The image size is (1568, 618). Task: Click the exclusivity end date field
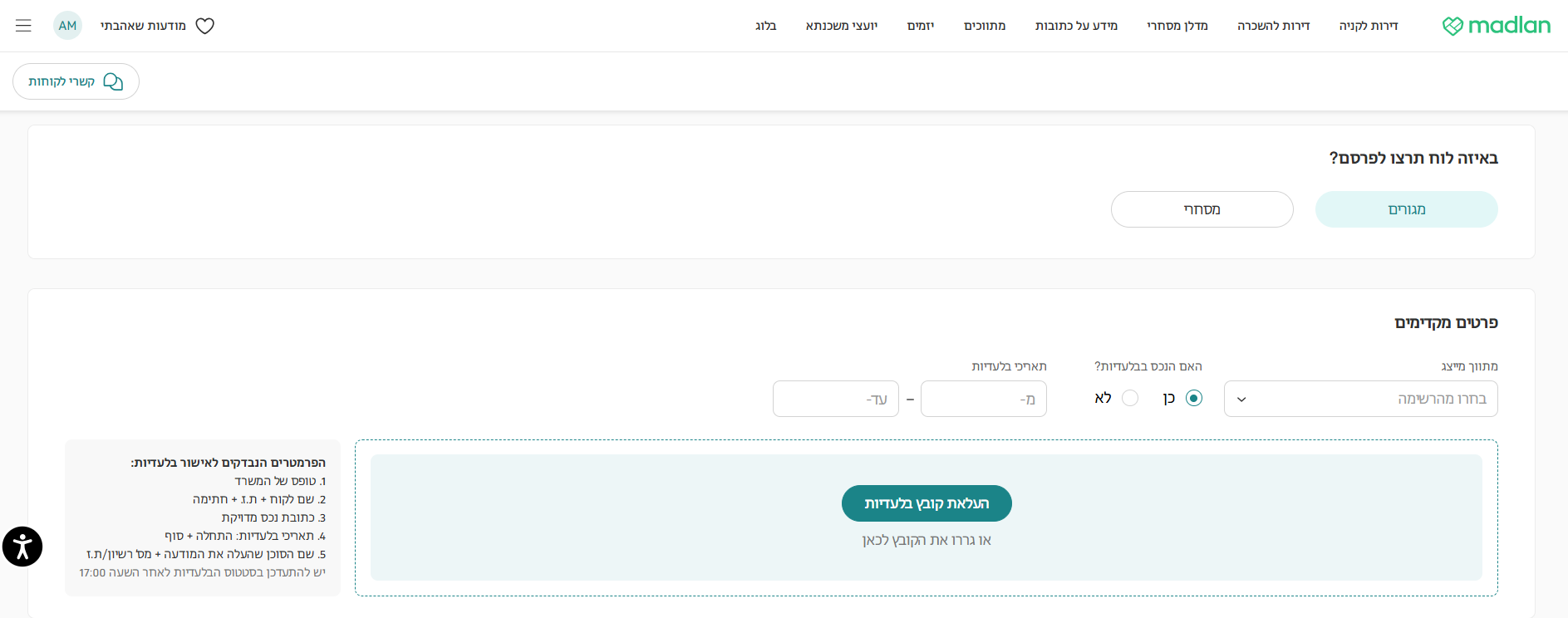[x=835, y=399]
